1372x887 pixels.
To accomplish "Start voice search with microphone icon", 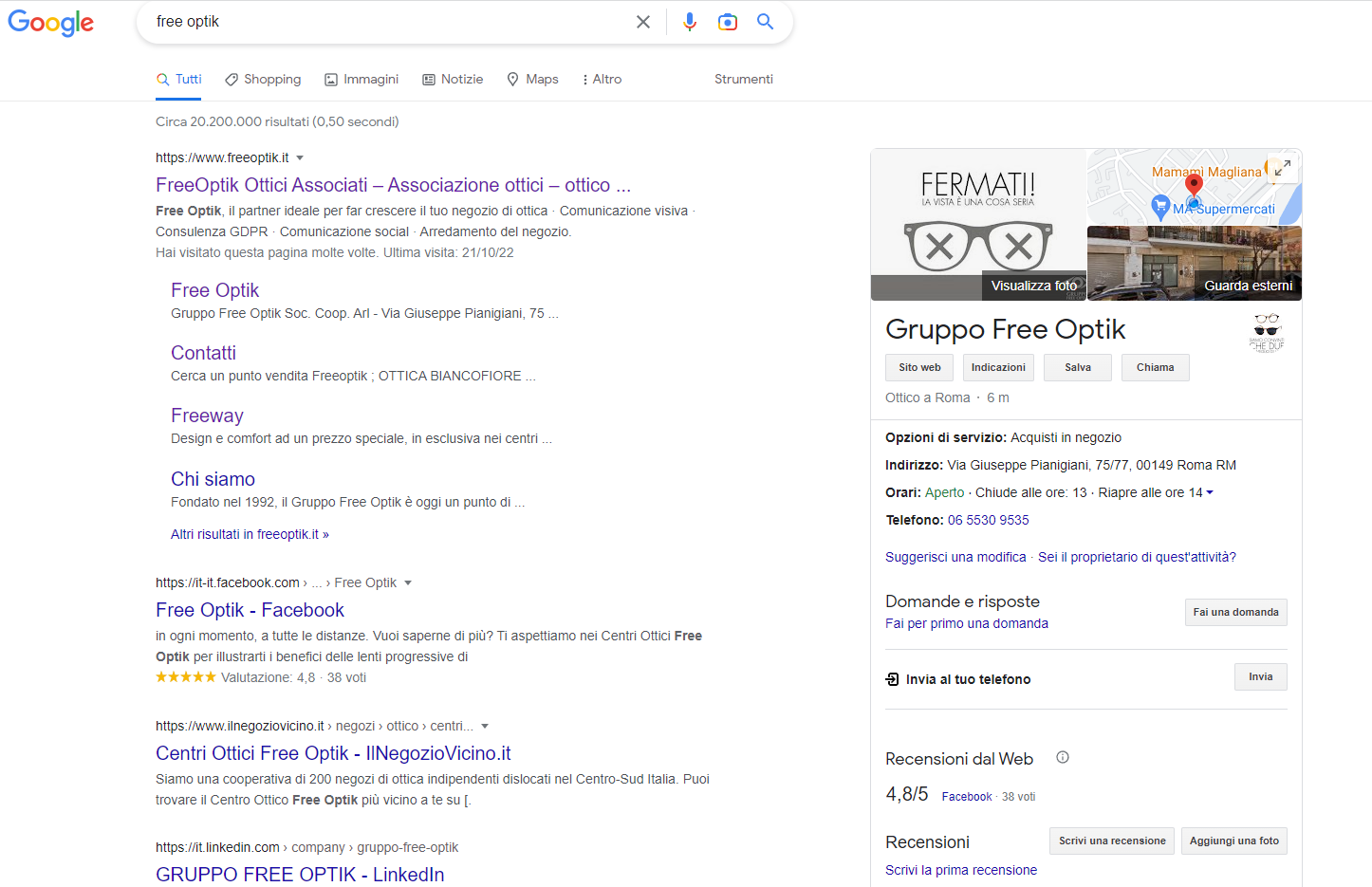I will click(690, 22).
